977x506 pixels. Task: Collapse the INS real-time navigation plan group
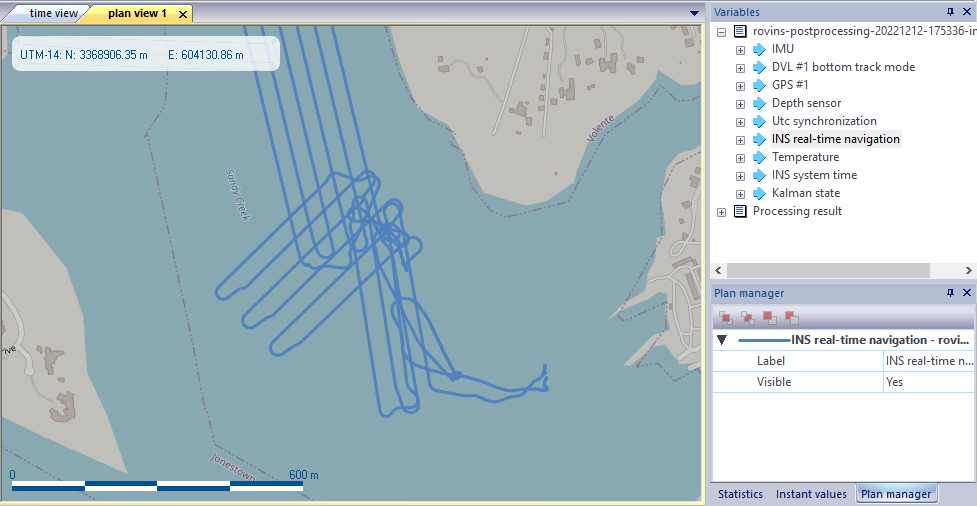coord(722,340)
